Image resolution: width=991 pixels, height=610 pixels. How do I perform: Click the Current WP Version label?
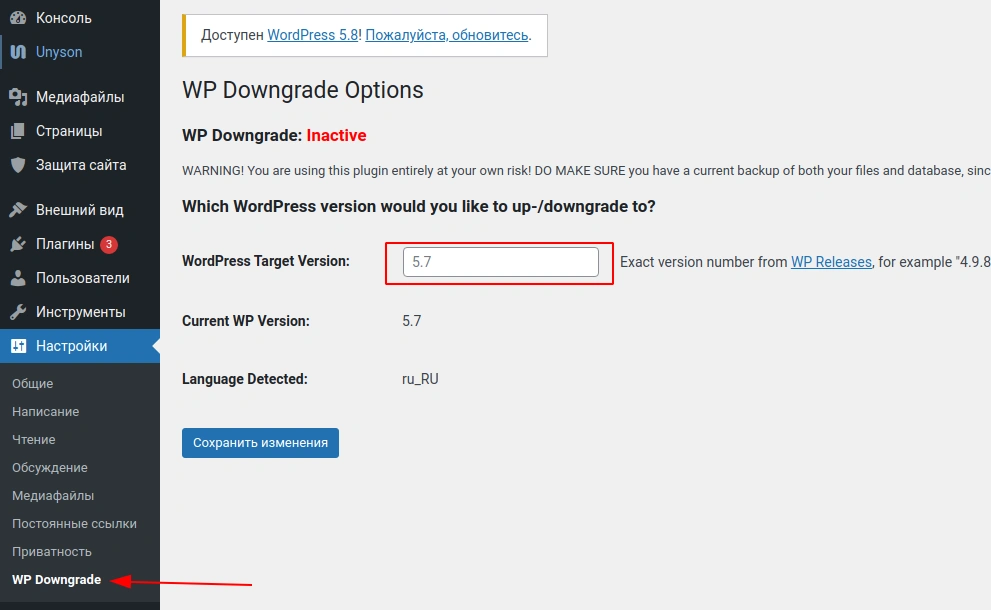click(x=246, y=321)
